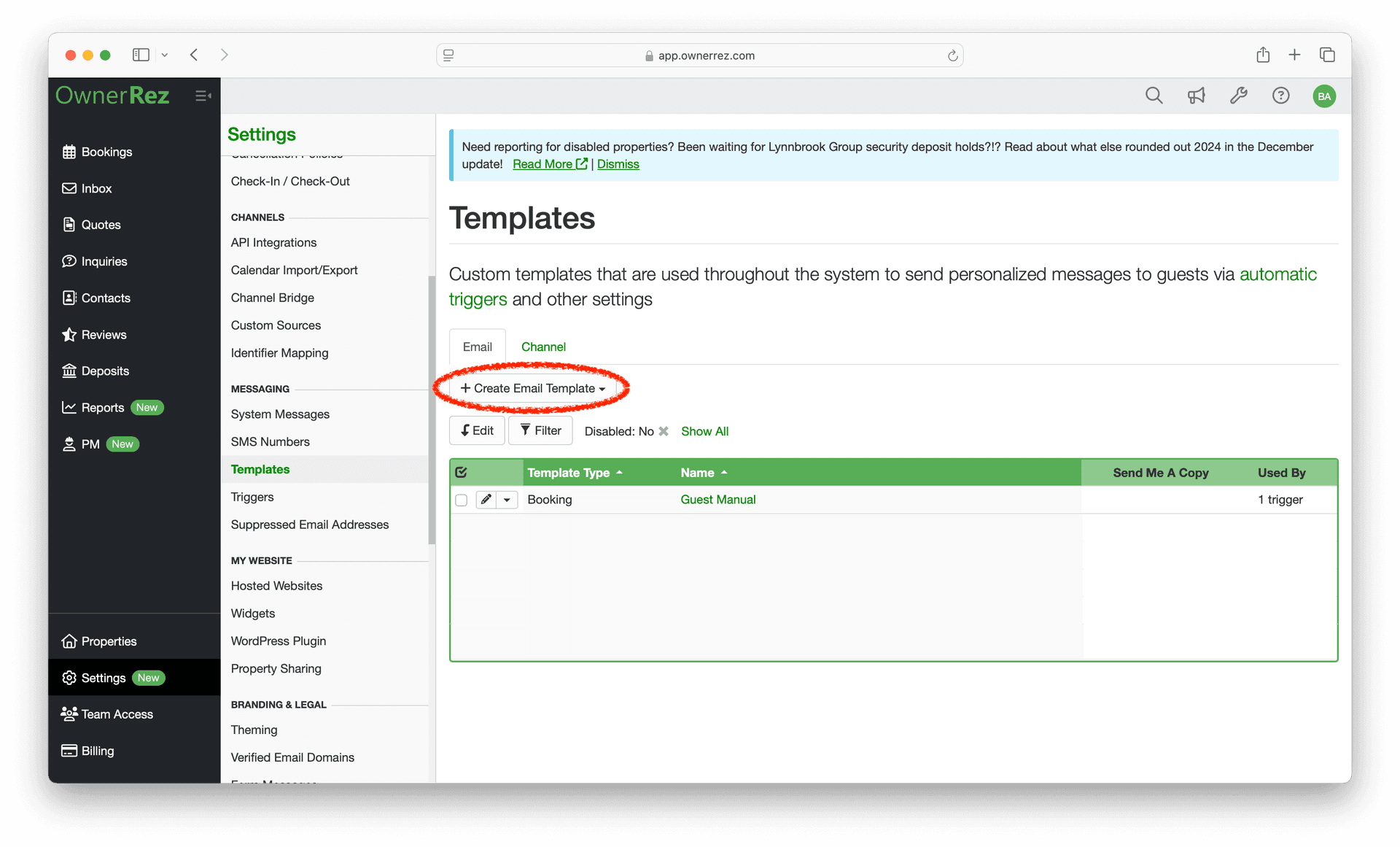The height and width of the screenshot is (847, 1400).
Task: Remove the Disabled: No filter
Action: pyautogui.click(x=664, y=431)
